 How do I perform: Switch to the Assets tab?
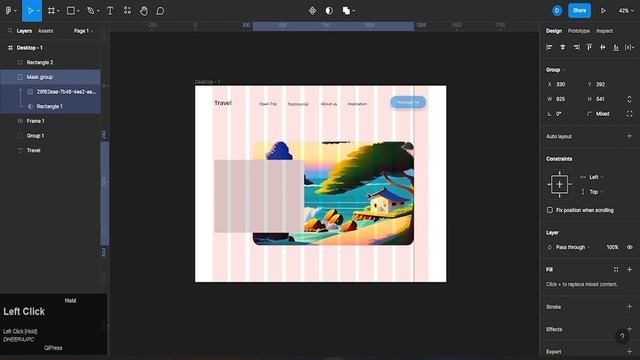pyautogui.click(x=45, y=31)
